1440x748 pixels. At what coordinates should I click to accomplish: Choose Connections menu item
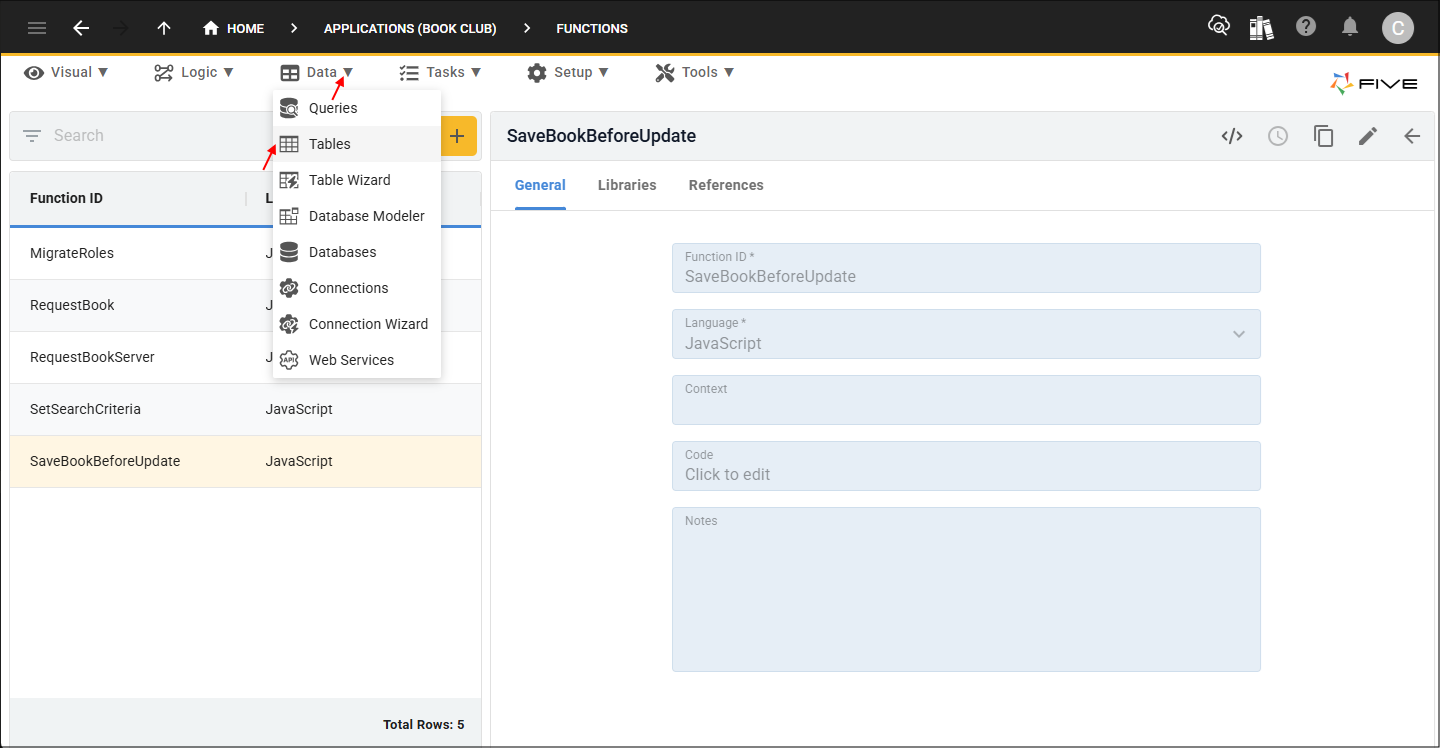(357, 288)
